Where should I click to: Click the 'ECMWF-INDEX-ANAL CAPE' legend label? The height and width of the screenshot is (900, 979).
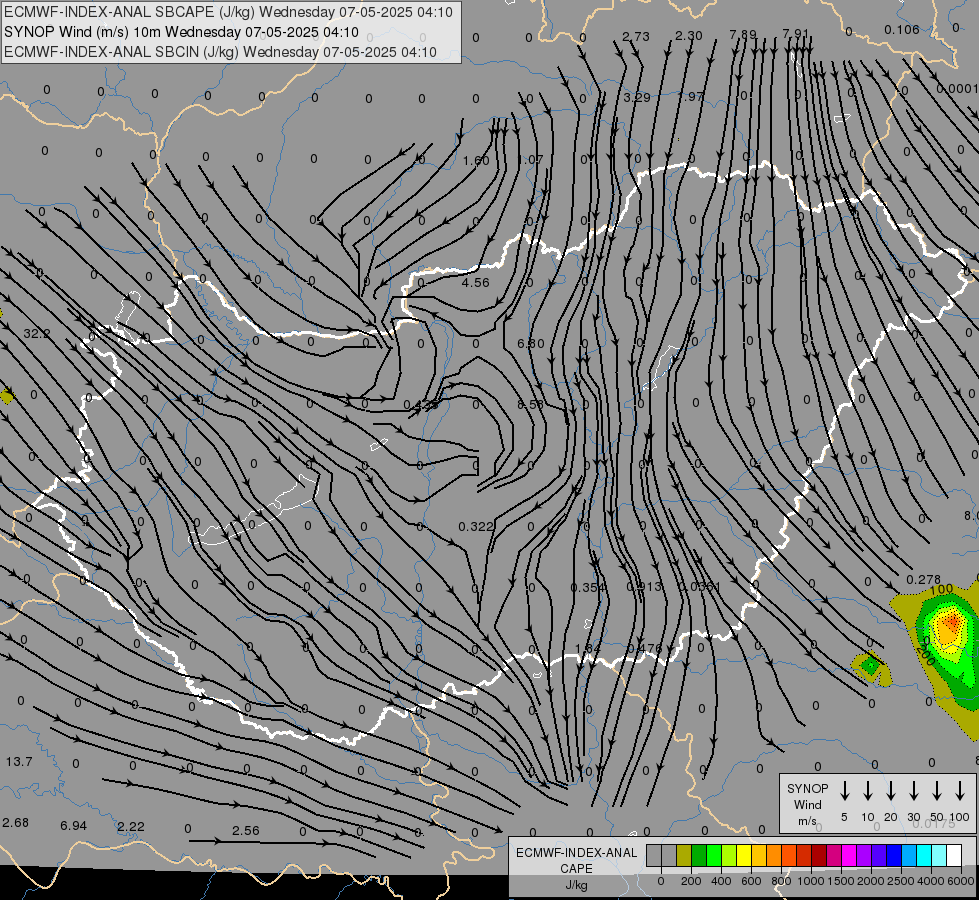(x=576, y=860)
